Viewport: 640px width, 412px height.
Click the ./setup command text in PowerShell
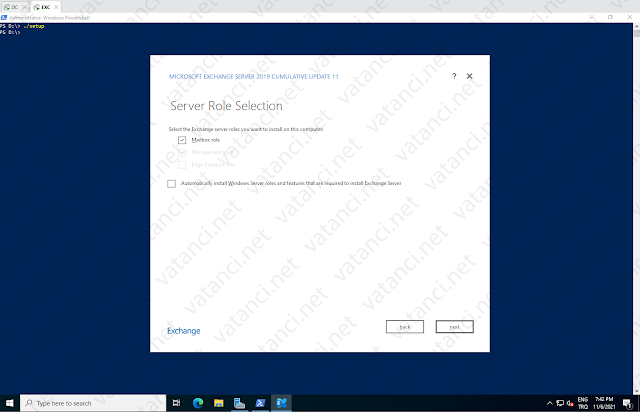pos(34,26)
